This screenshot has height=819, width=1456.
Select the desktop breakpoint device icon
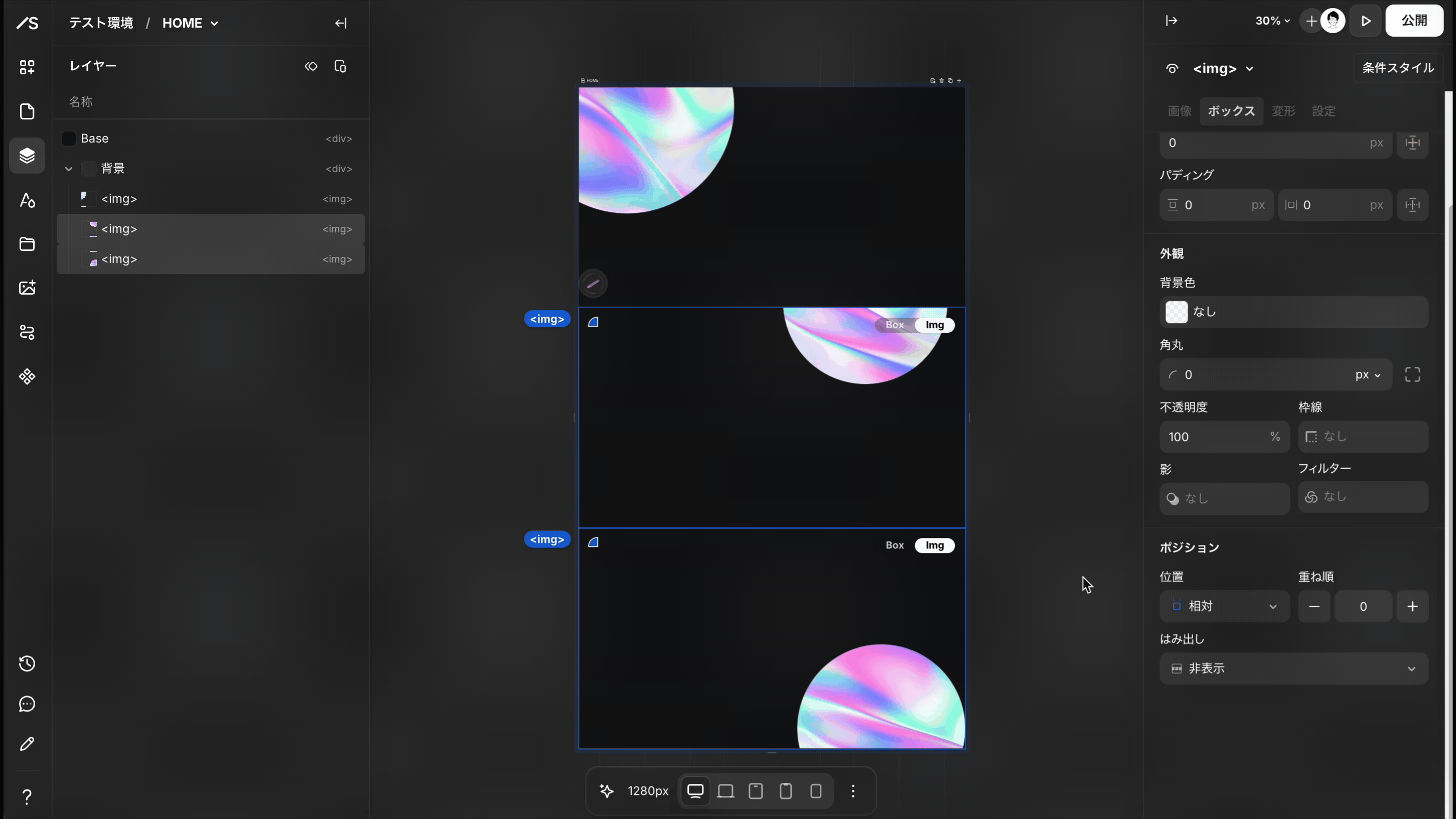[695, 791]
